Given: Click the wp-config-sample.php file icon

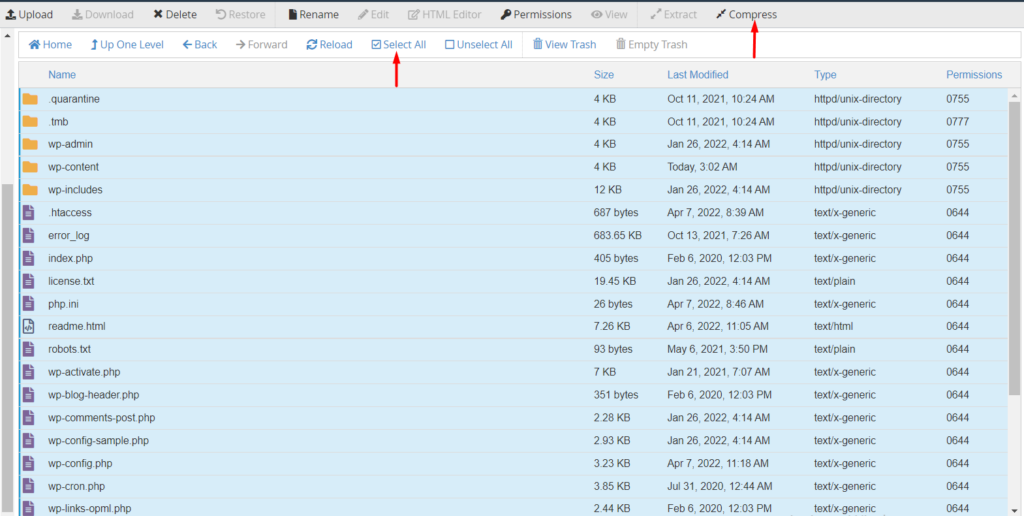Looking at the screenshot, I should pos(28,440).
